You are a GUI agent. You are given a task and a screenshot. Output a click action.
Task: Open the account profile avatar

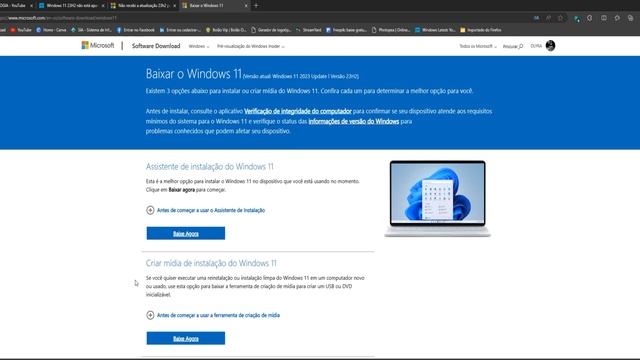click(x=550, y=46)
